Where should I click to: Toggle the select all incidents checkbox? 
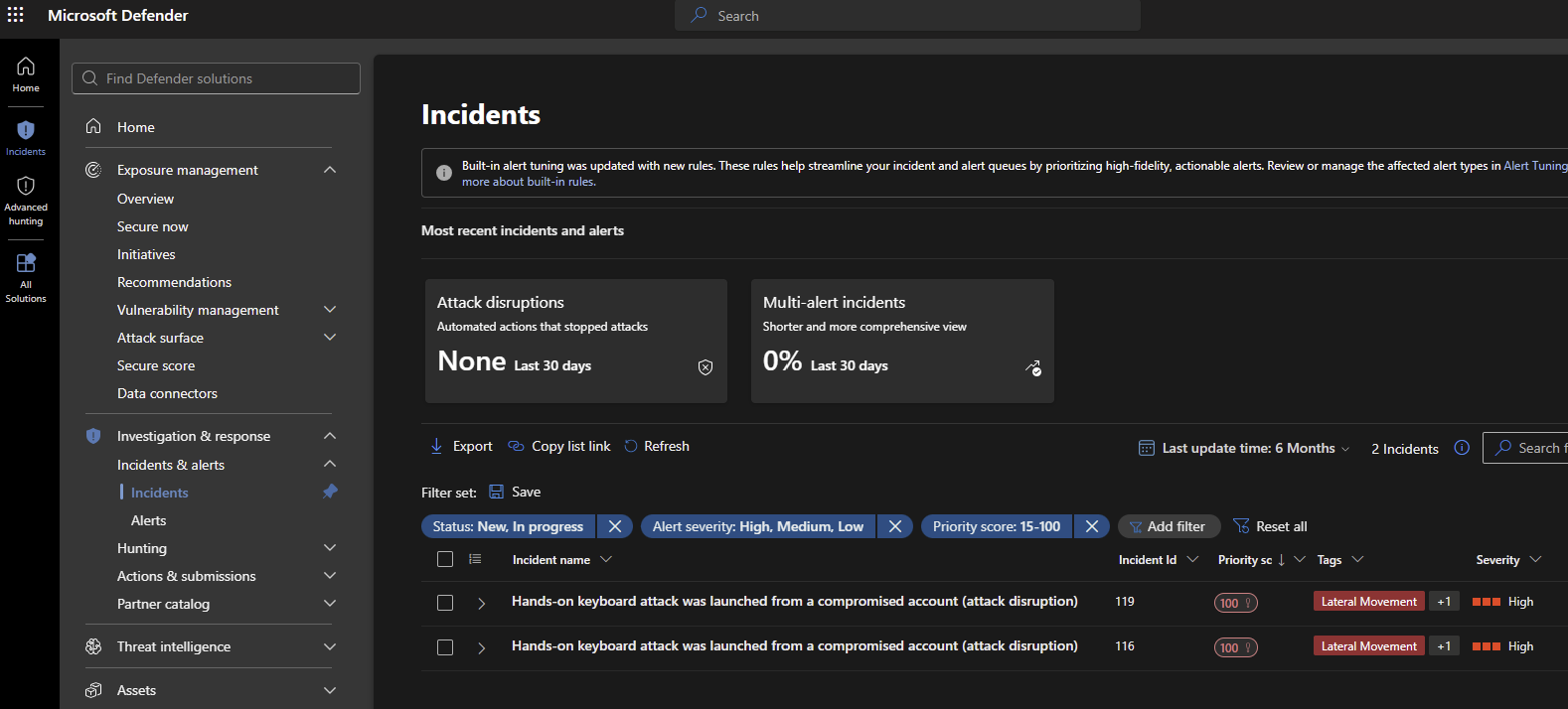coord(445,559)
